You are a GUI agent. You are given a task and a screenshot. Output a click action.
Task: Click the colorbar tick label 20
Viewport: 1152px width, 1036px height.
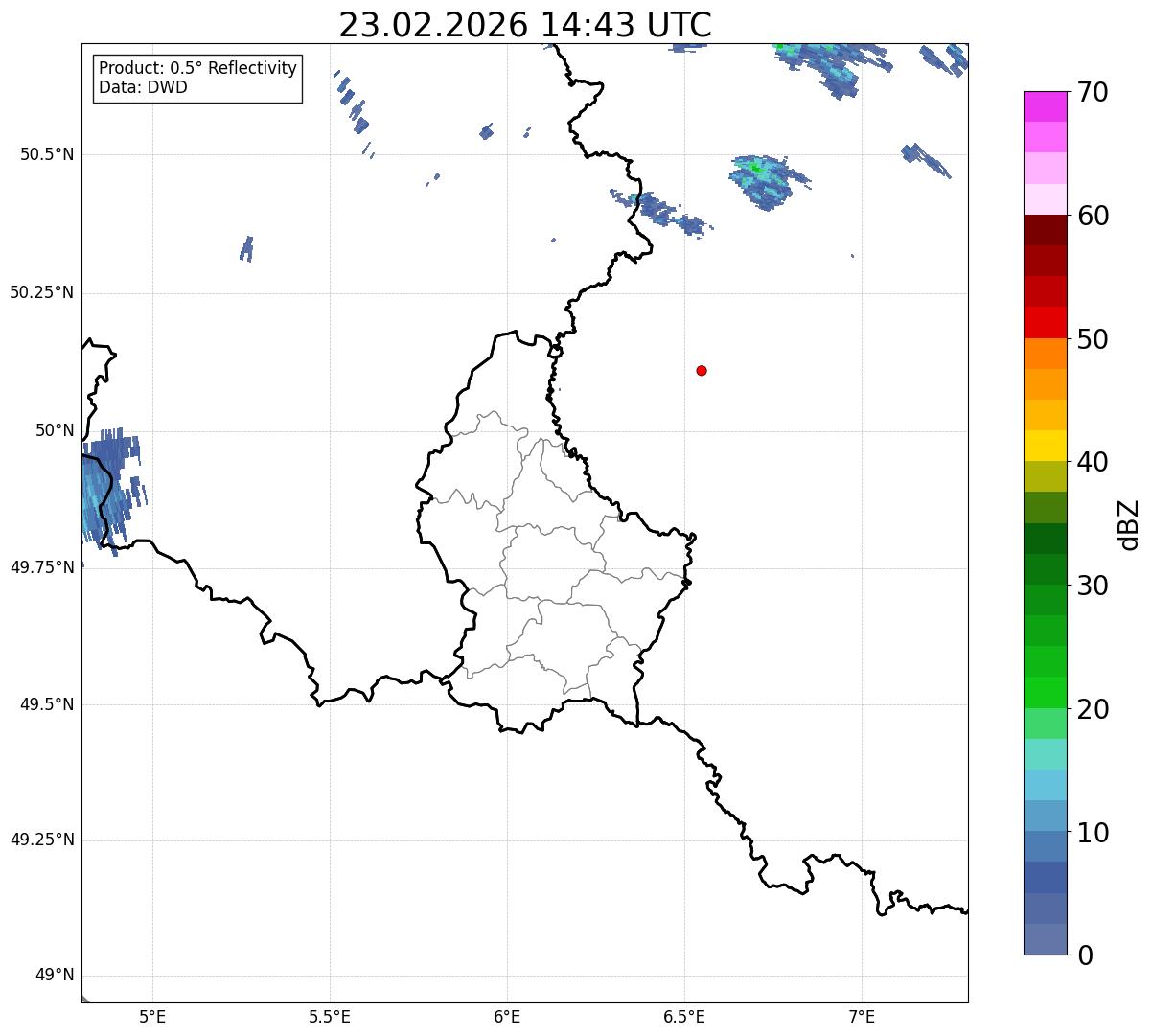point(1092,709)
